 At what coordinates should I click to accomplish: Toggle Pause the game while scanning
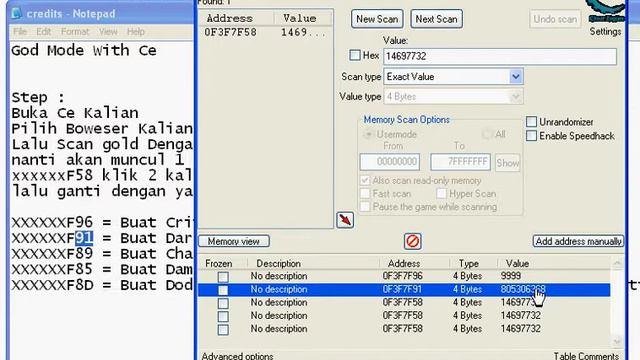[365, 207]
